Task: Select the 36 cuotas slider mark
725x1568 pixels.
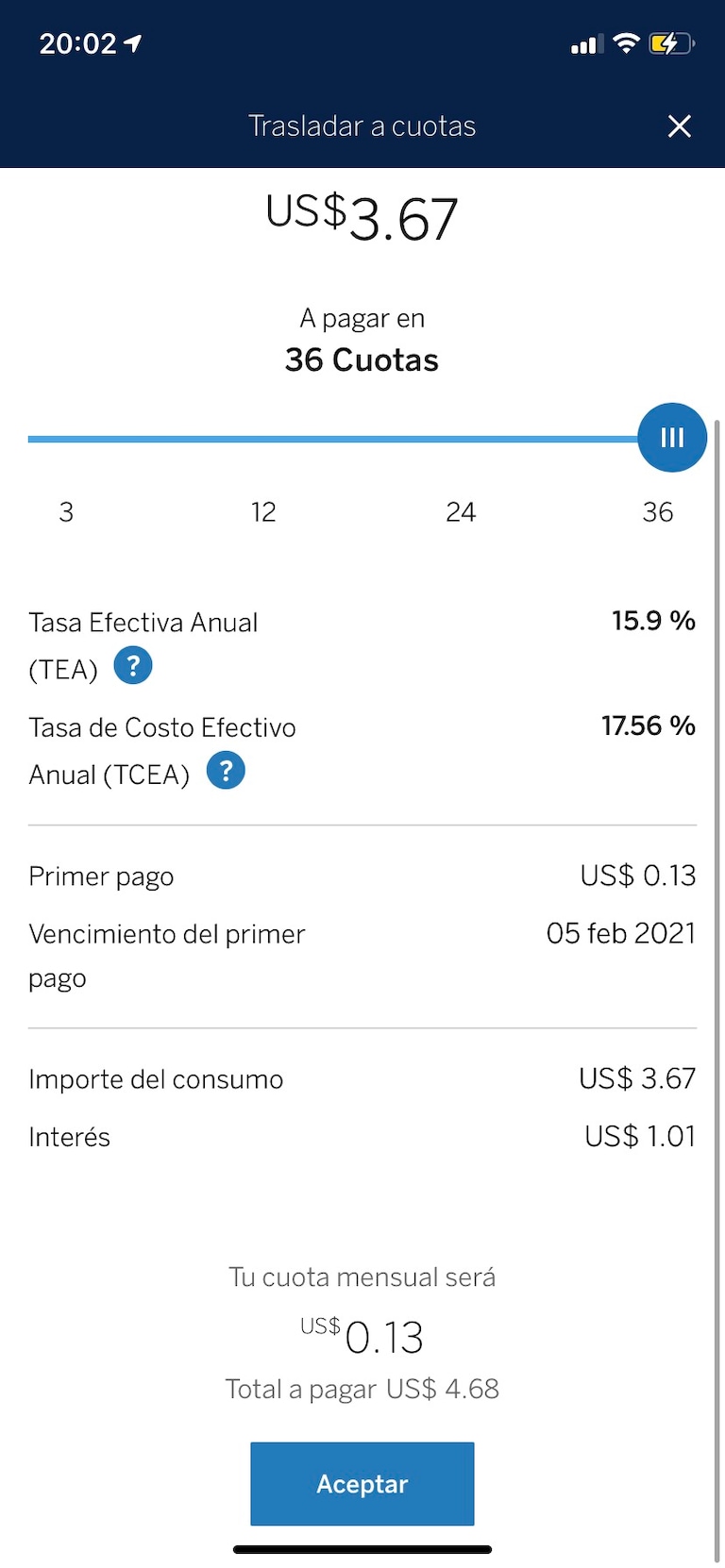Action: (658, 512)
